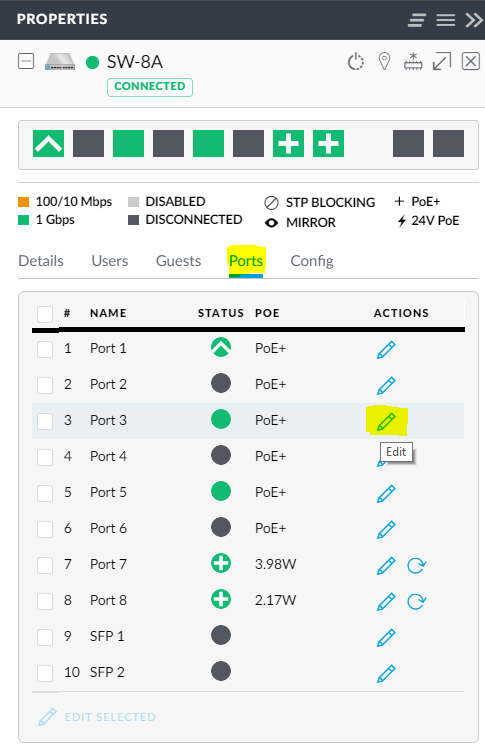Image resolution: width=485 pixels, height=746 pixels.
Task: Select the checkbox for SFP 2
Action: pyautogui.click(x=45, y=673)
